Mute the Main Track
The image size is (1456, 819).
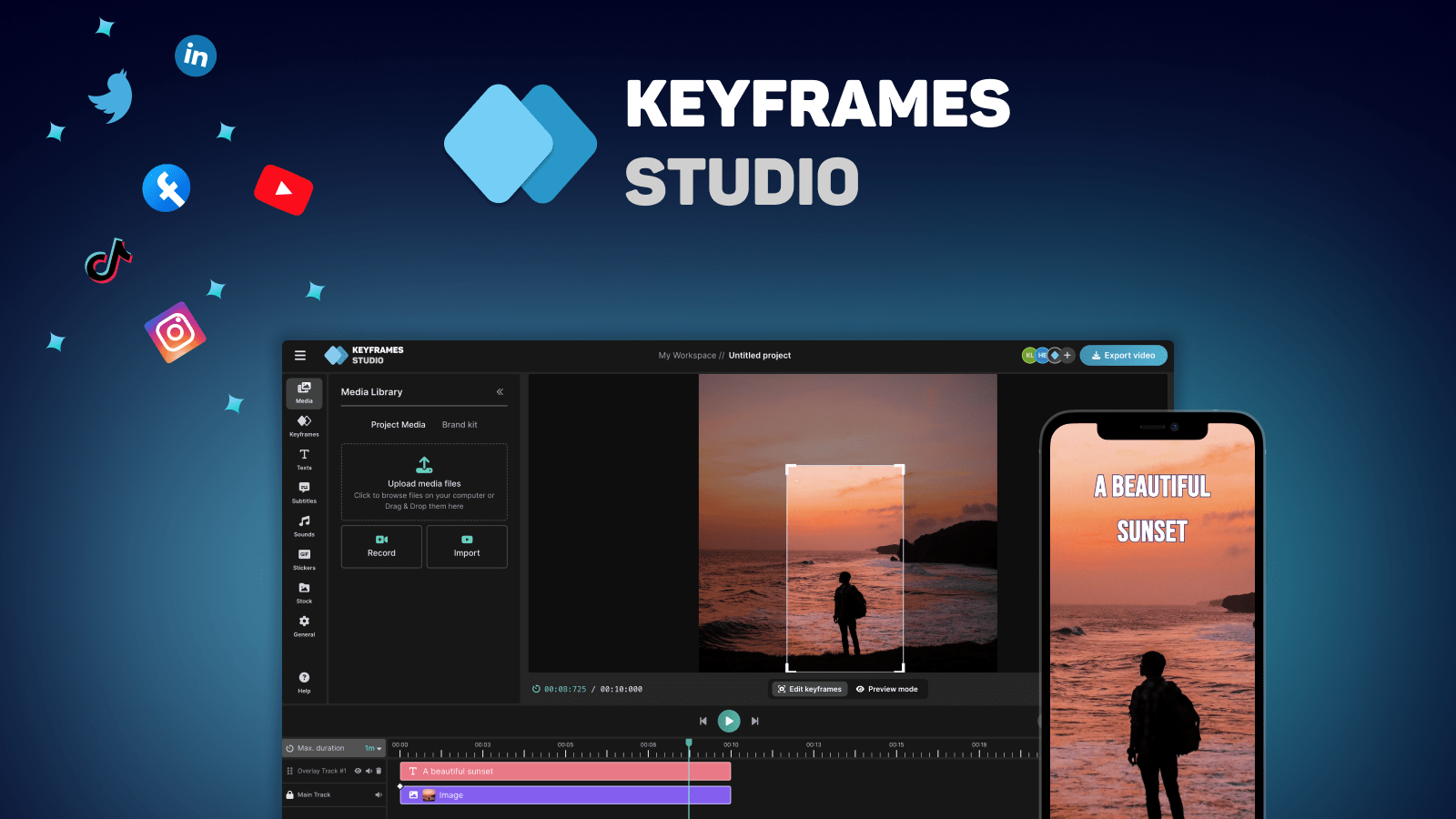pos(377,794)
